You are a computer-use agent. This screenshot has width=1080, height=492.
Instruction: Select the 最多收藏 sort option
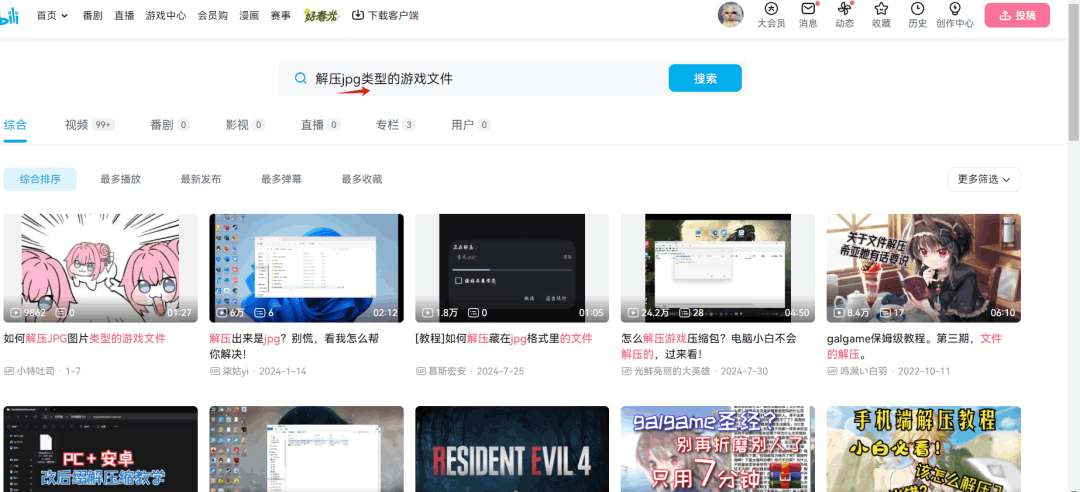click(x=361, y=179)
